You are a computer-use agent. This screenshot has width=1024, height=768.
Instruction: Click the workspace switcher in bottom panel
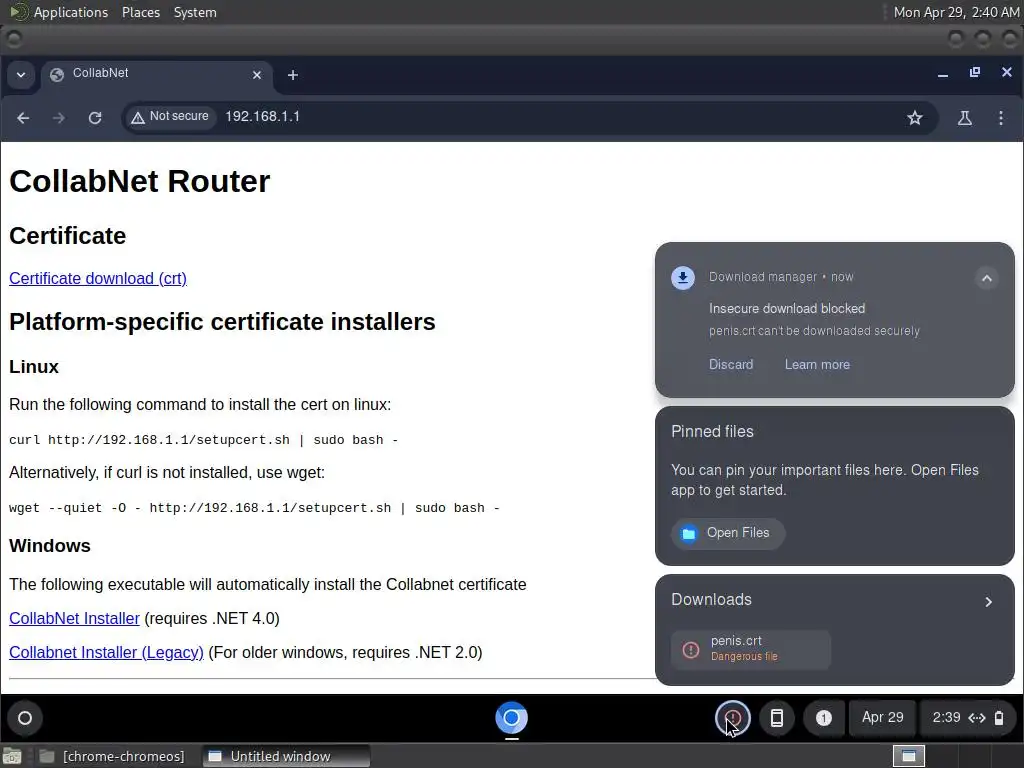click(x=909, y=756)
